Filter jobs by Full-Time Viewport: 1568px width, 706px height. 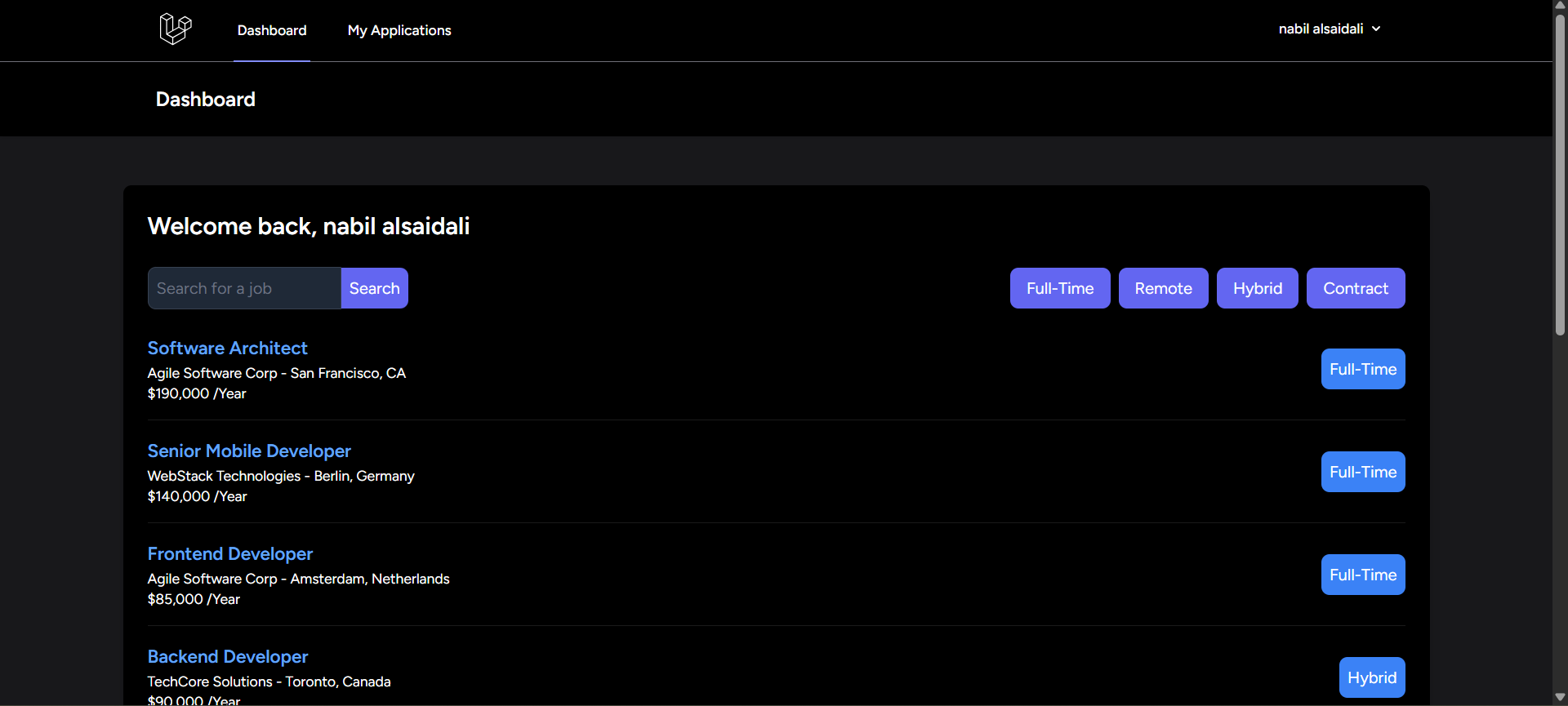coord(1059,288)
